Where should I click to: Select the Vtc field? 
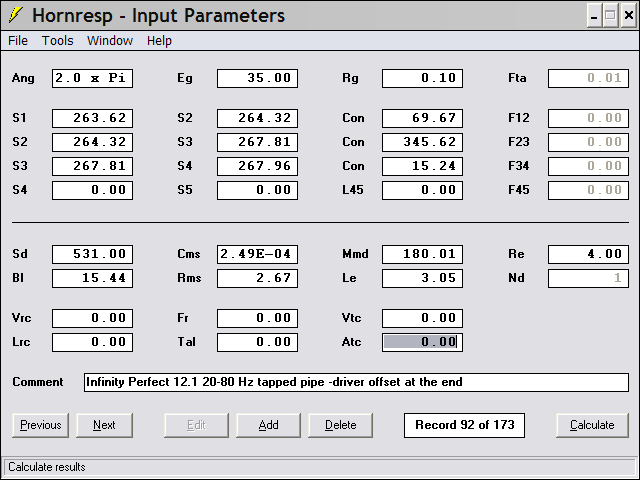point(422,318)
